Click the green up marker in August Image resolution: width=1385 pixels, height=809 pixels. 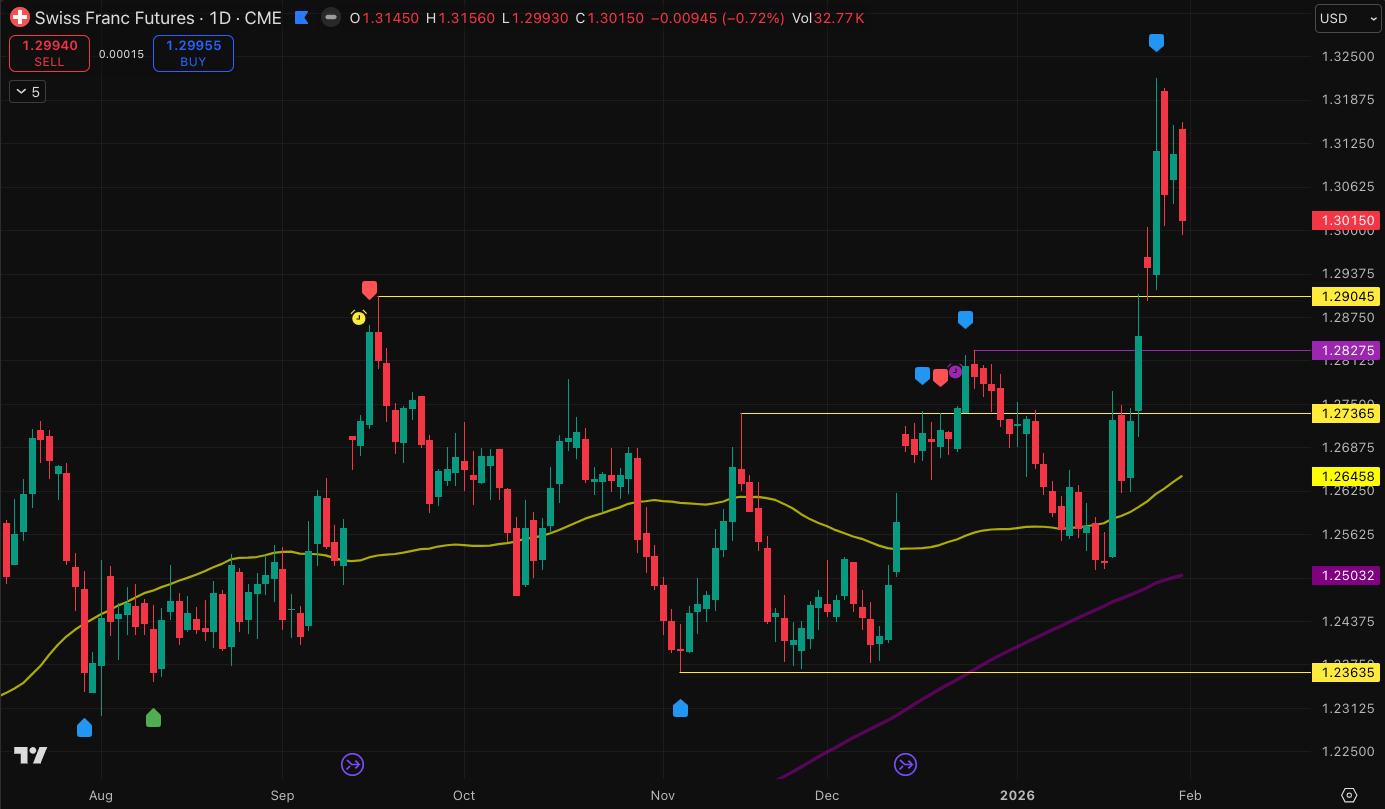coord(153,717)
